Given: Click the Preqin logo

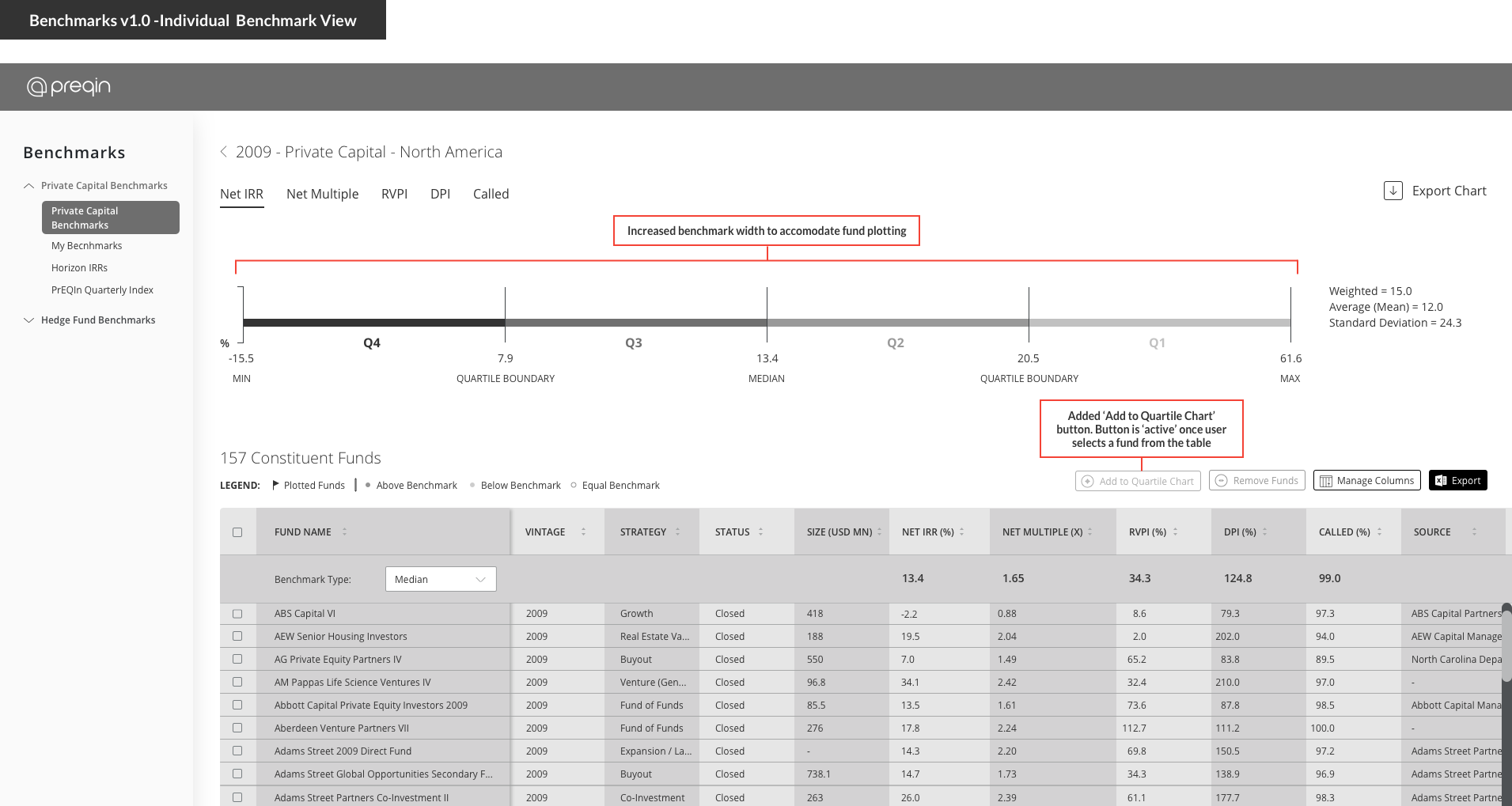Looking at the screenshot, I should click(x=69, y=86).
